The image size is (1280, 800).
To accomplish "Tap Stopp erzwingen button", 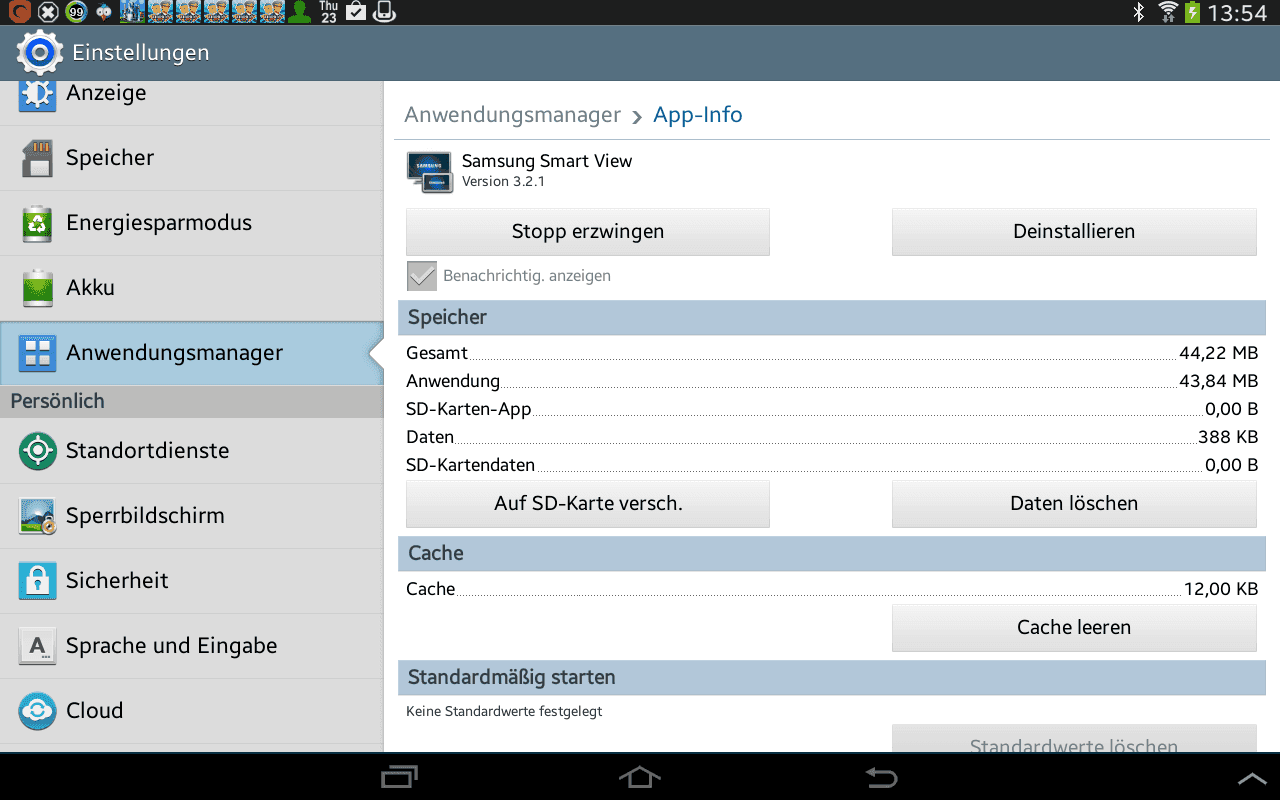I will tap(588, 232).
